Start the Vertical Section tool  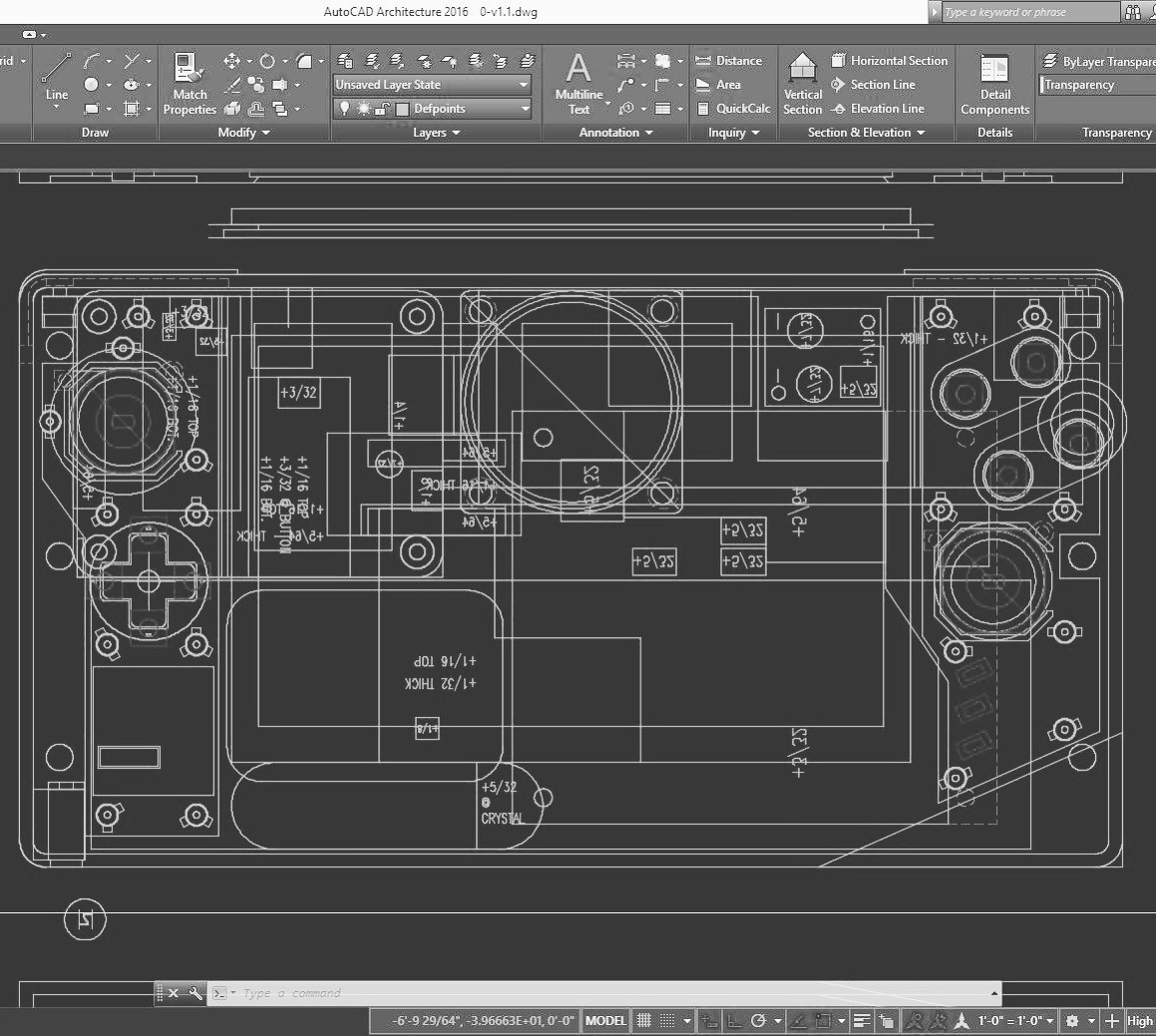pos(803,84)
